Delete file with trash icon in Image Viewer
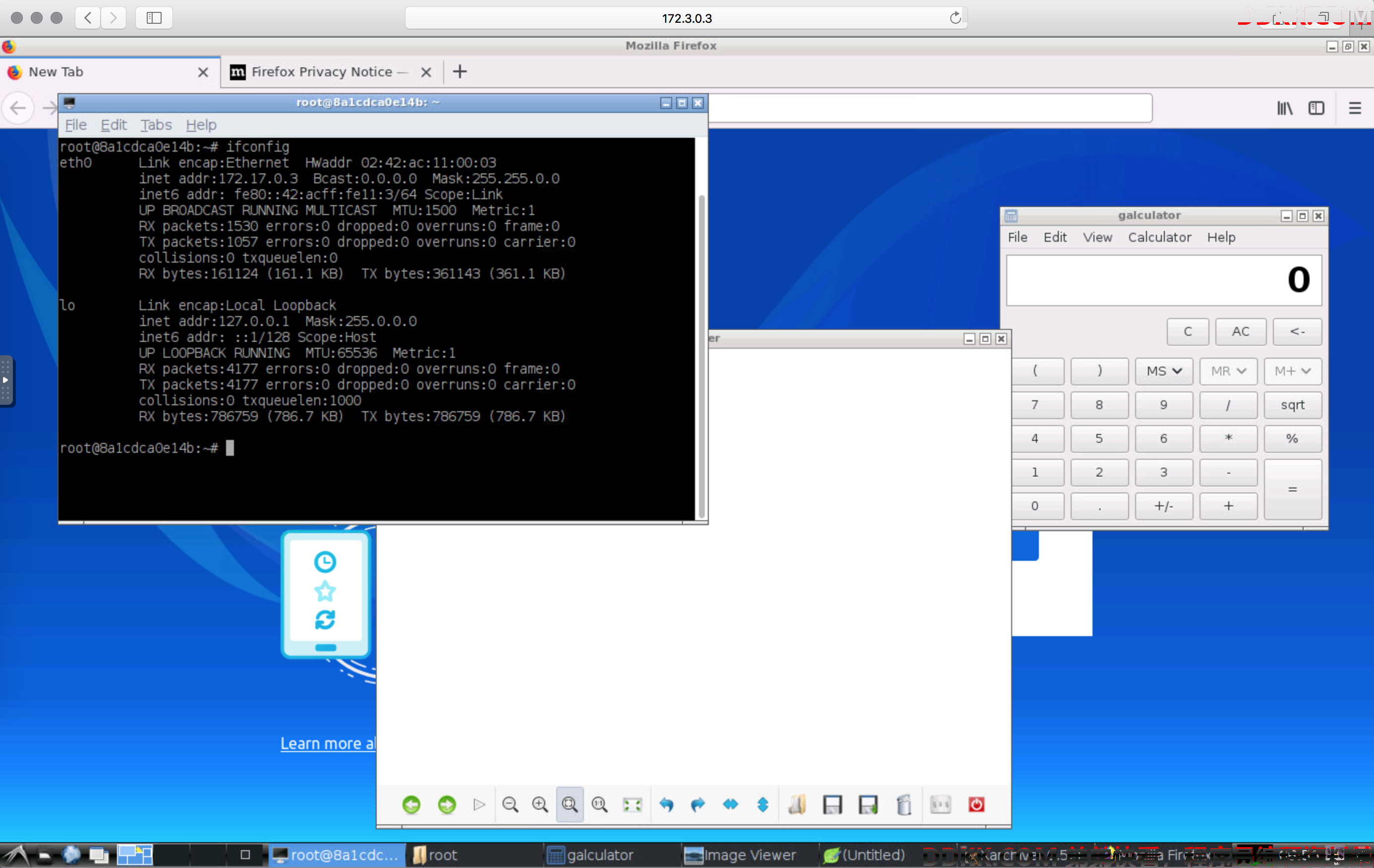Image resolution: width=1374 pixels, height=868 pixels. [x=904, y=804]
